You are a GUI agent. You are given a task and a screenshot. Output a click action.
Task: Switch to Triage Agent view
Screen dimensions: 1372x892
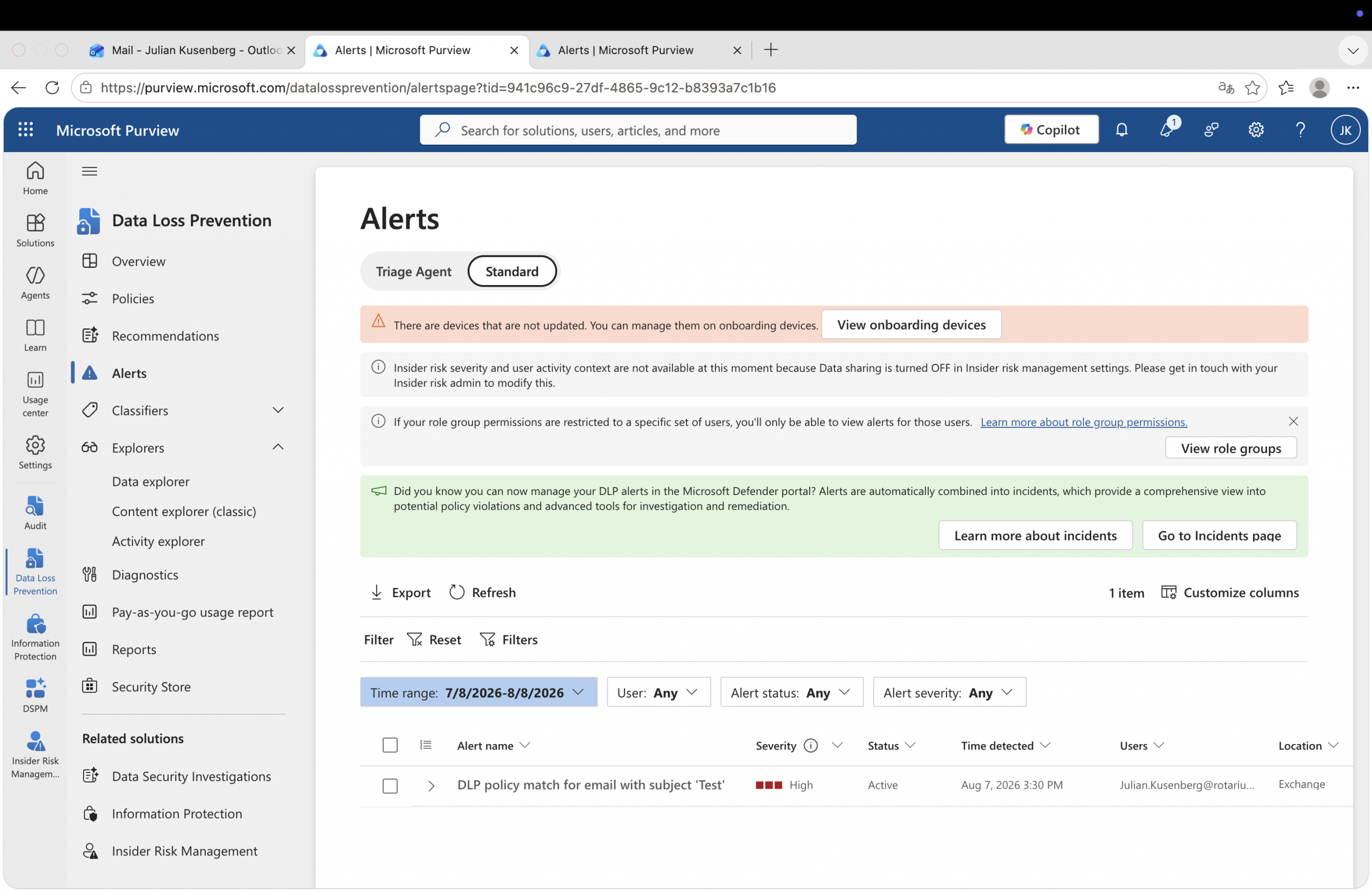click(413, 272)
